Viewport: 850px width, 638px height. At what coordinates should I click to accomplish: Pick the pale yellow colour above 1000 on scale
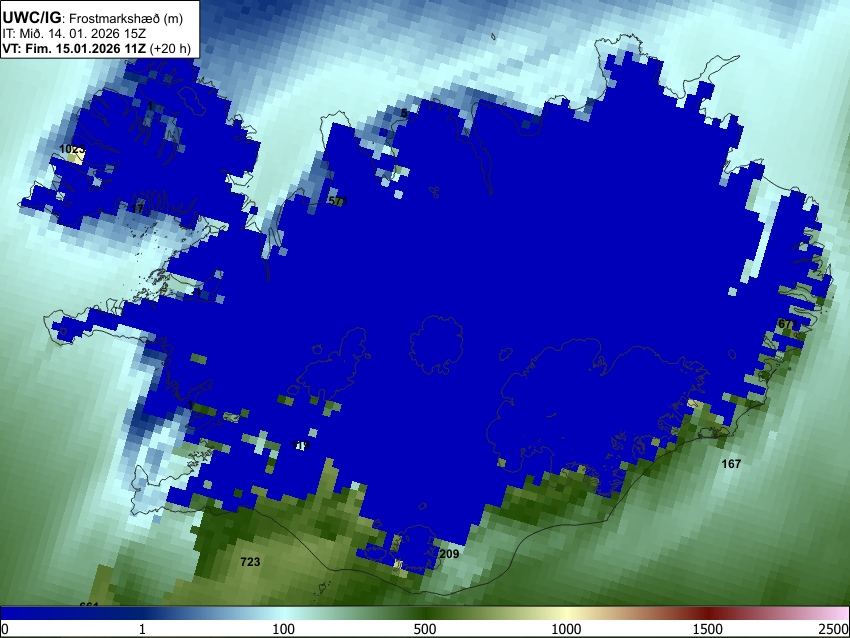click(566, 614)
